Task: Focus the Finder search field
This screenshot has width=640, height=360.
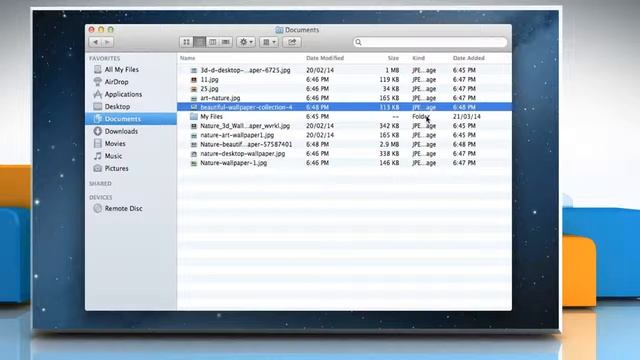Action: (430, 42)
